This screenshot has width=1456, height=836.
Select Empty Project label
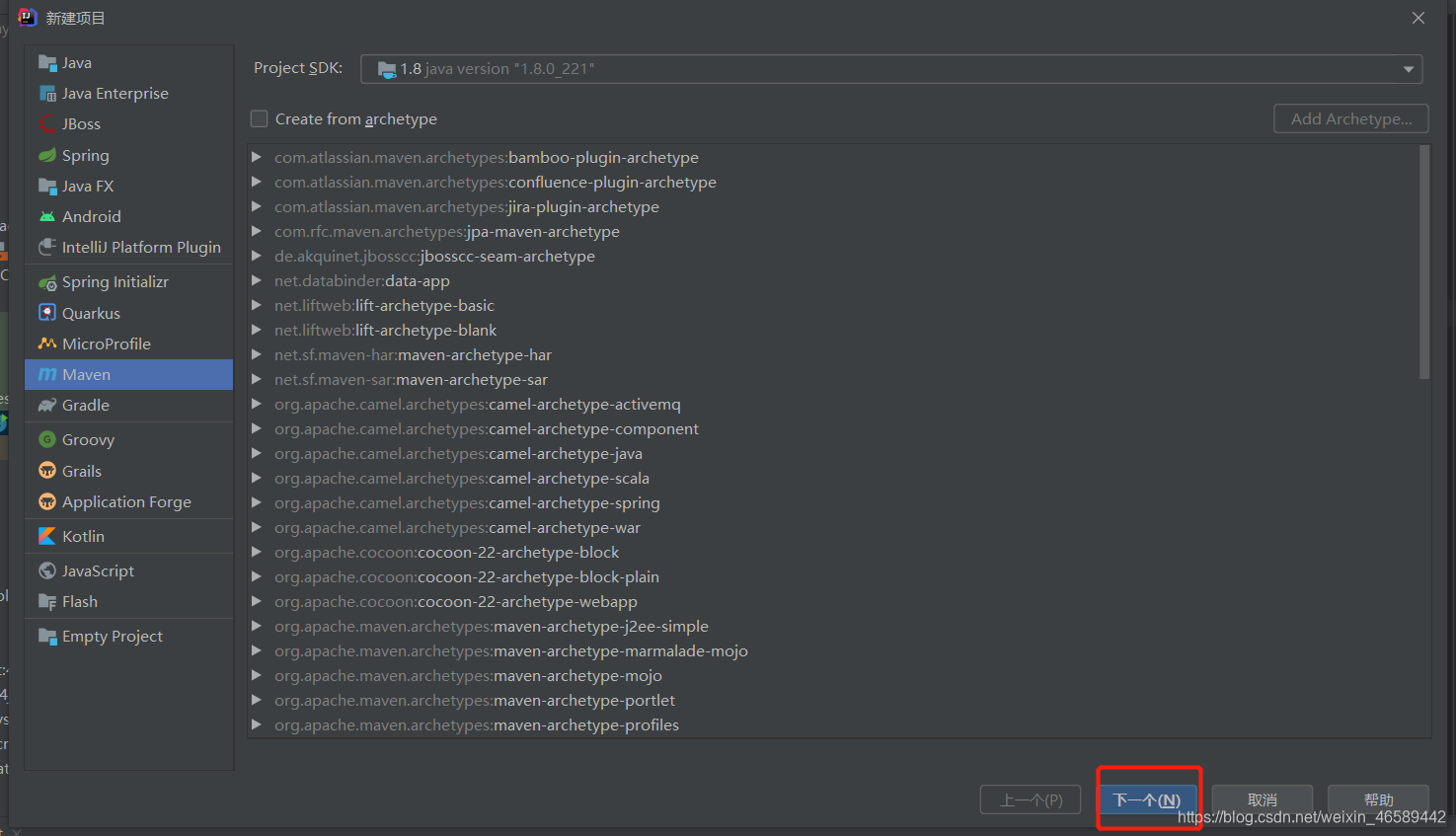click(x=113, y=637)
